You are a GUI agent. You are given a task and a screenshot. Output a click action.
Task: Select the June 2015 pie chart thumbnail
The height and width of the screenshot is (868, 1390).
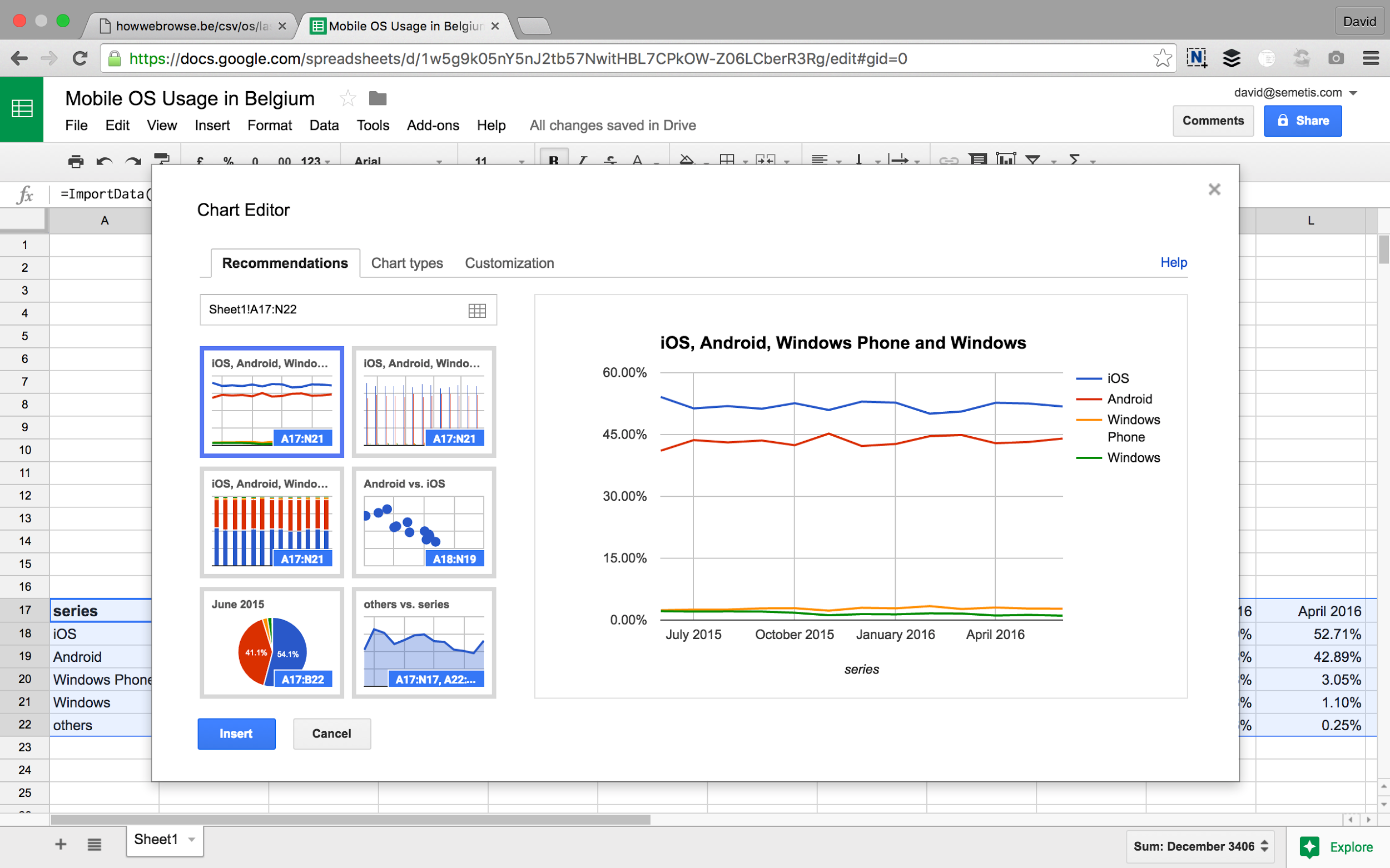click(272, 642)
